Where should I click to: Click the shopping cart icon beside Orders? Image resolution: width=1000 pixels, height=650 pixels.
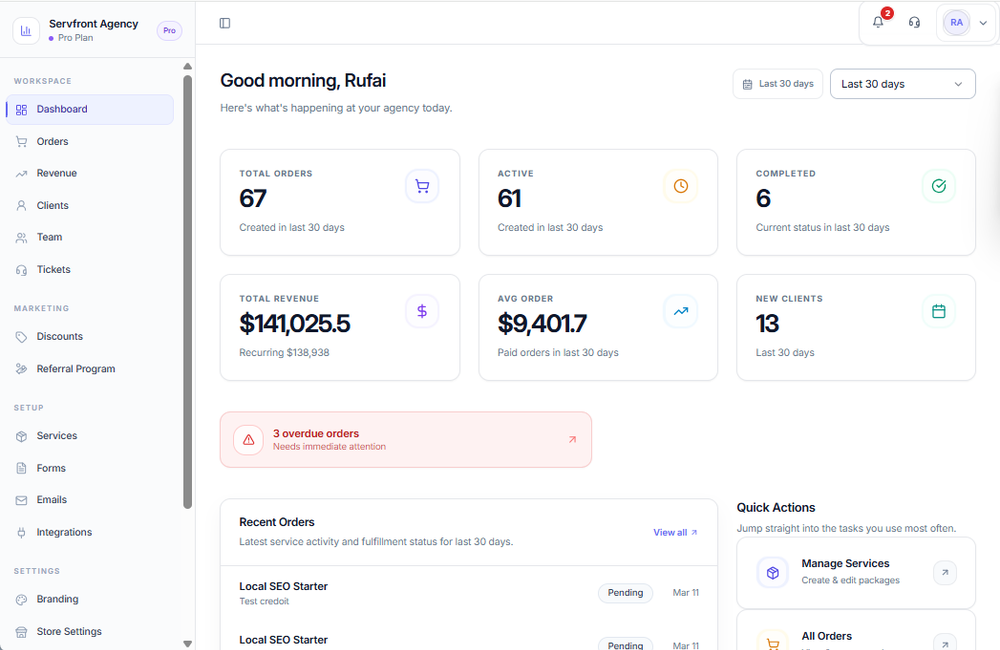[x=21, y=141]
